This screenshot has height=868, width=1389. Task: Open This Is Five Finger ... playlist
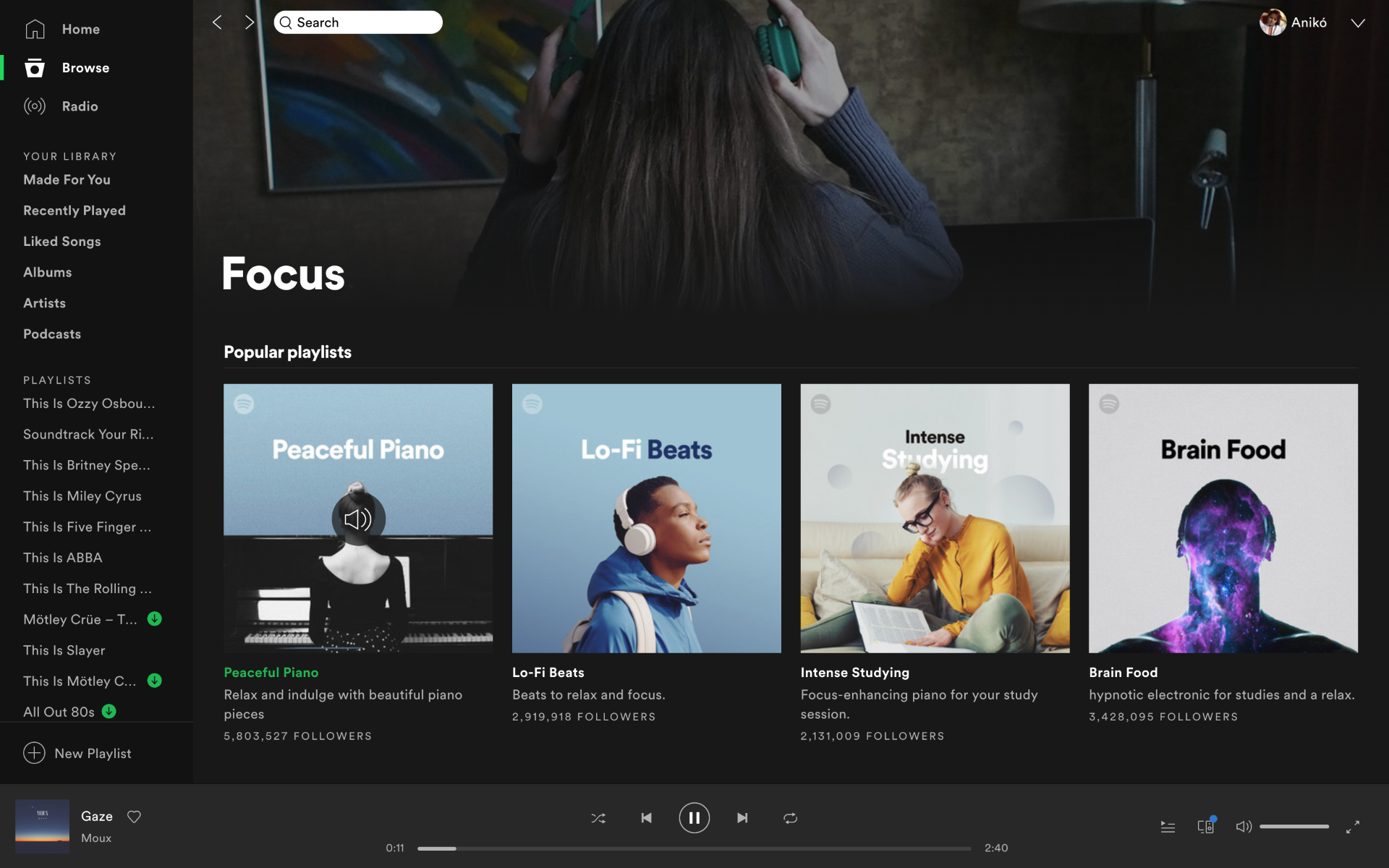point(88,527)
